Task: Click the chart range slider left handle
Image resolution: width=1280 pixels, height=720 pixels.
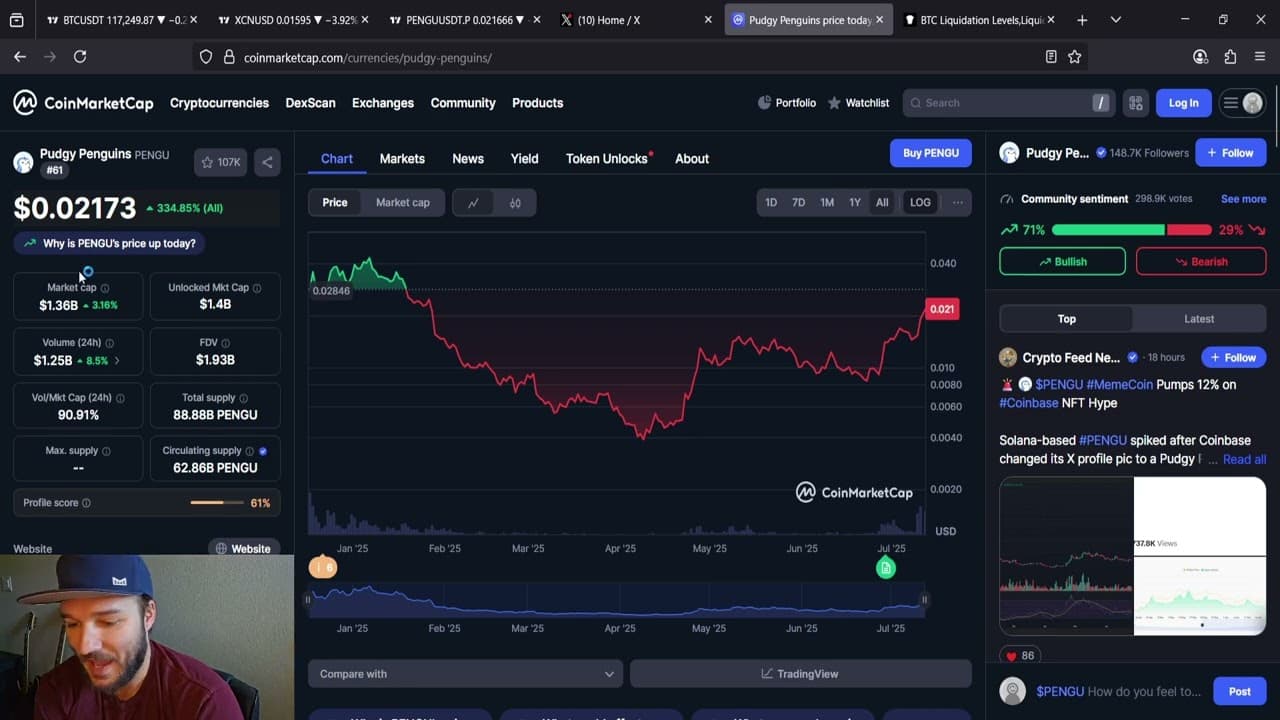Action: pos(308,600)
